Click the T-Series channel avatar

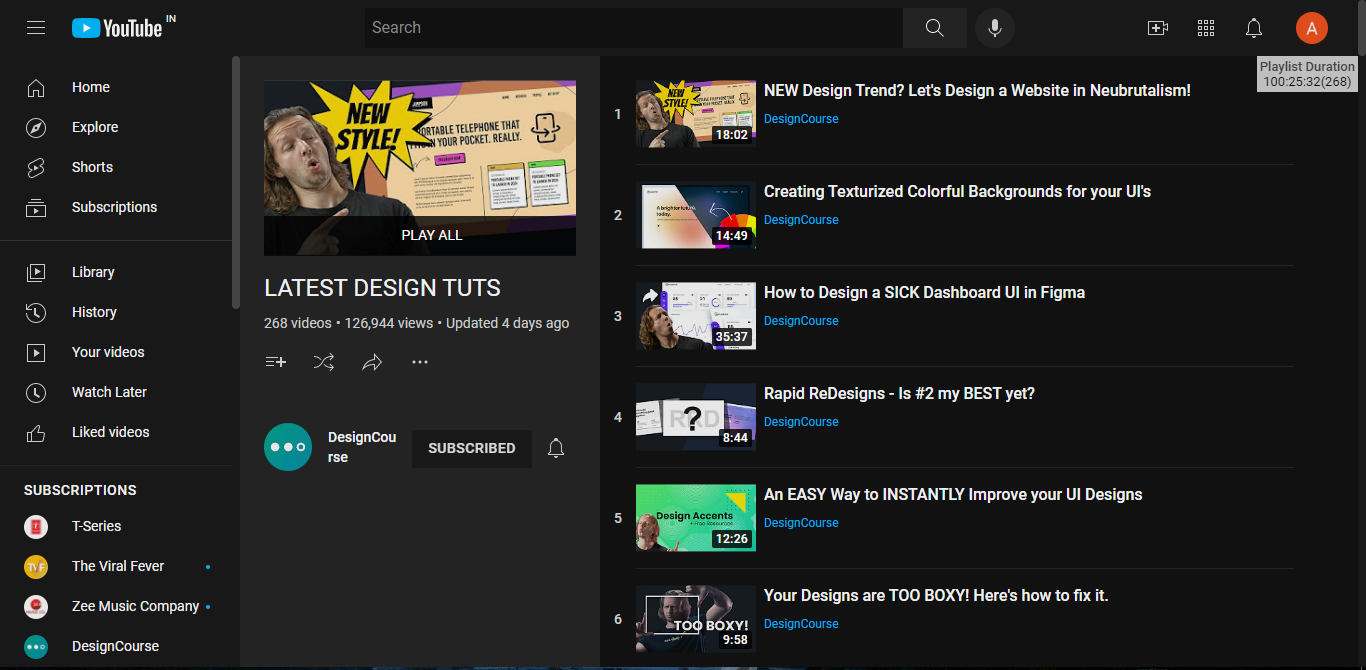click(36, 526)
